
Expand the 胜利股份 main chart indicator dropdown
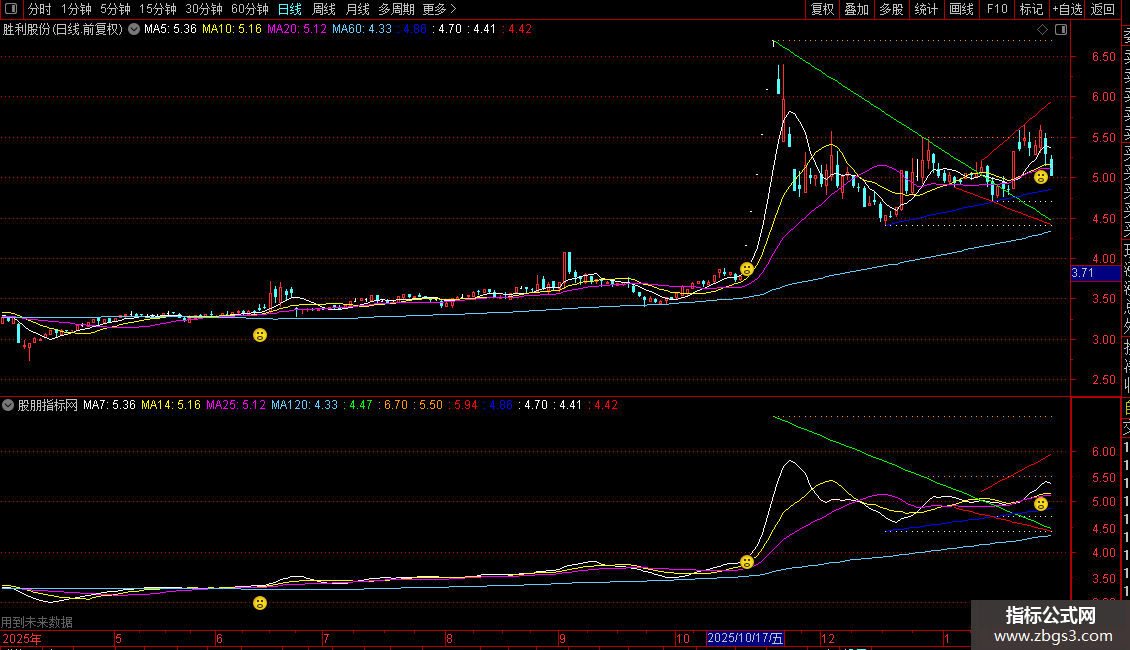[134, 29]
